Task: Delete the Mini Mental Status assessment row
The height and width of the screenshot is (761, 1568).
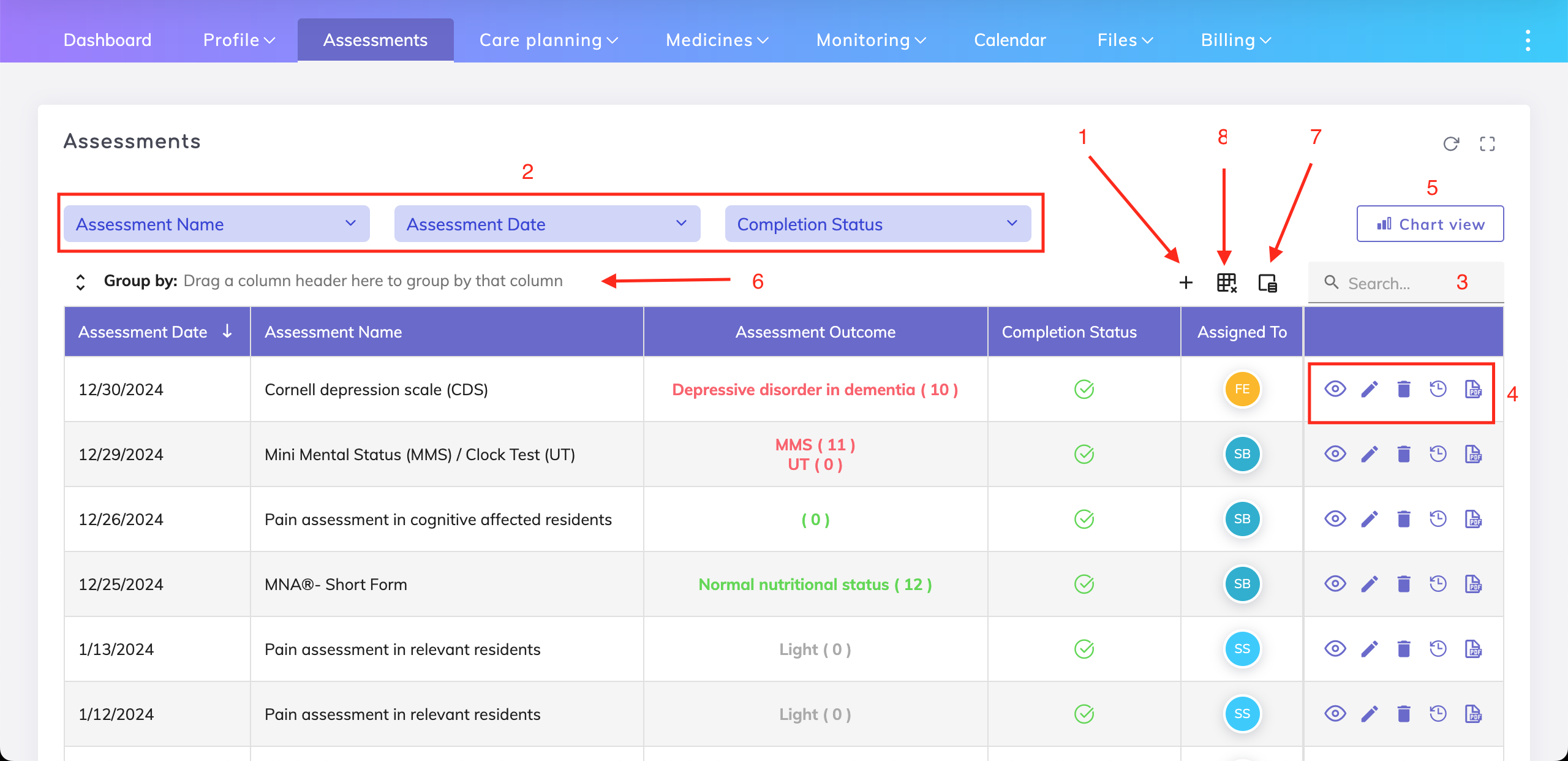Action: 1404,454
